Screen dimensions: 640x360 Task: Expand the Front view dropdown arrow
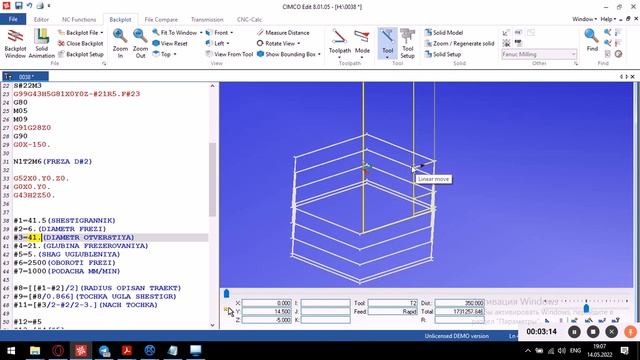click(x=232, y=33)
